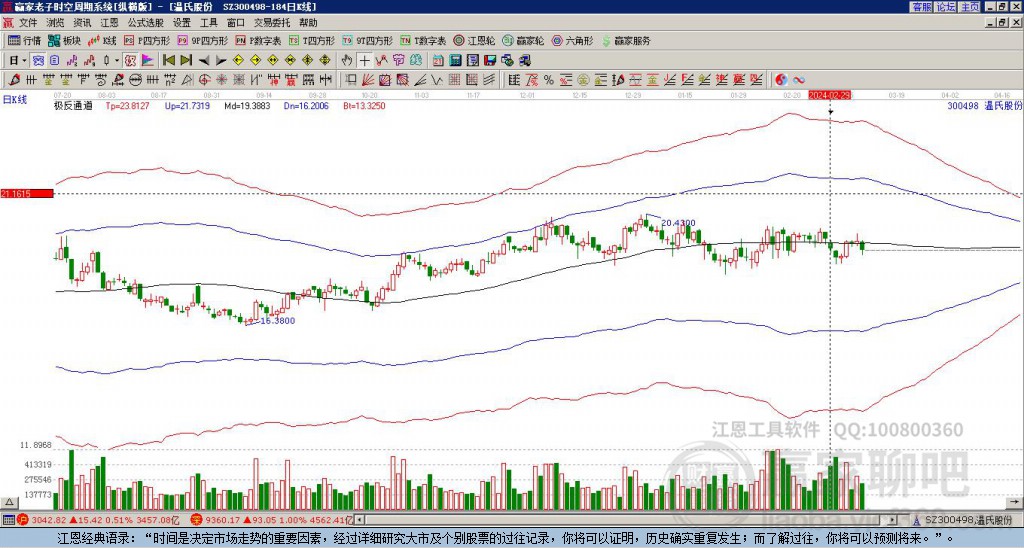This screenshot has height=548, width=1024.
Task: Launch the 江恩轮 Gann wheel
Action: point(474,40)
